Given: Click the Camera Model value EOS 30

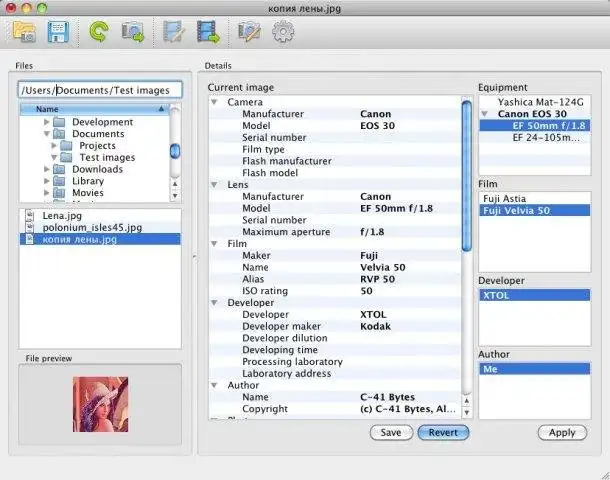Looking at the screenshot, I should point(377,126).
